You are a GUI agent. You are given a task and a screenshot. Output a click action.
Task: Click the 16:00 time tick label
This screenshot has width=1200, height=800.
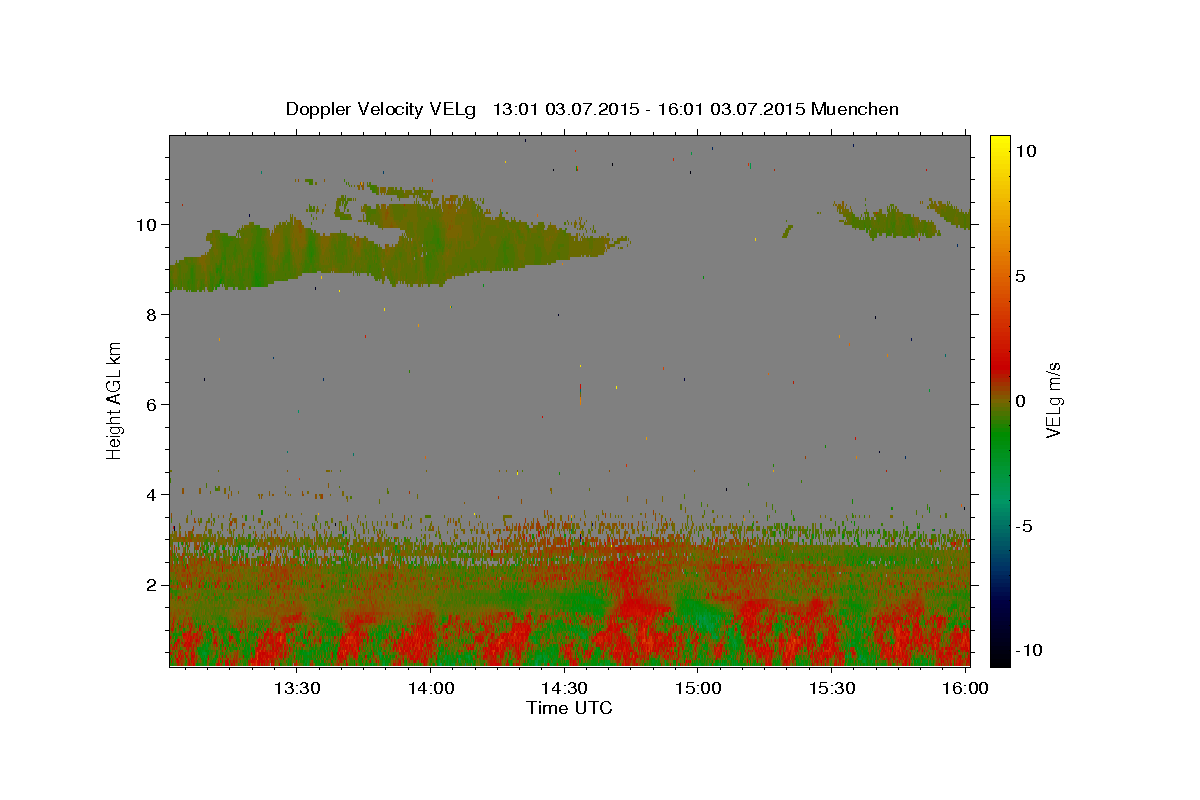click(965, 688)
